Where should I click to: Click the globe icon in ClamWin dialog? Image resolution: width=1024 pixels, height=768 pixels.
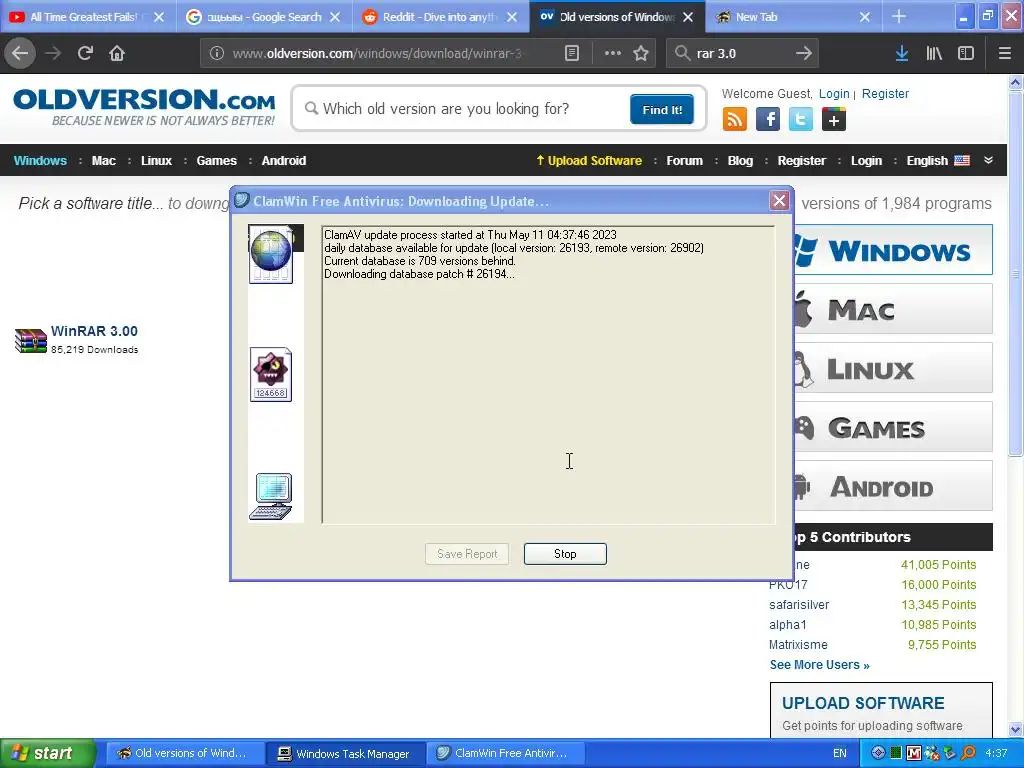click(x=271, y=255)
